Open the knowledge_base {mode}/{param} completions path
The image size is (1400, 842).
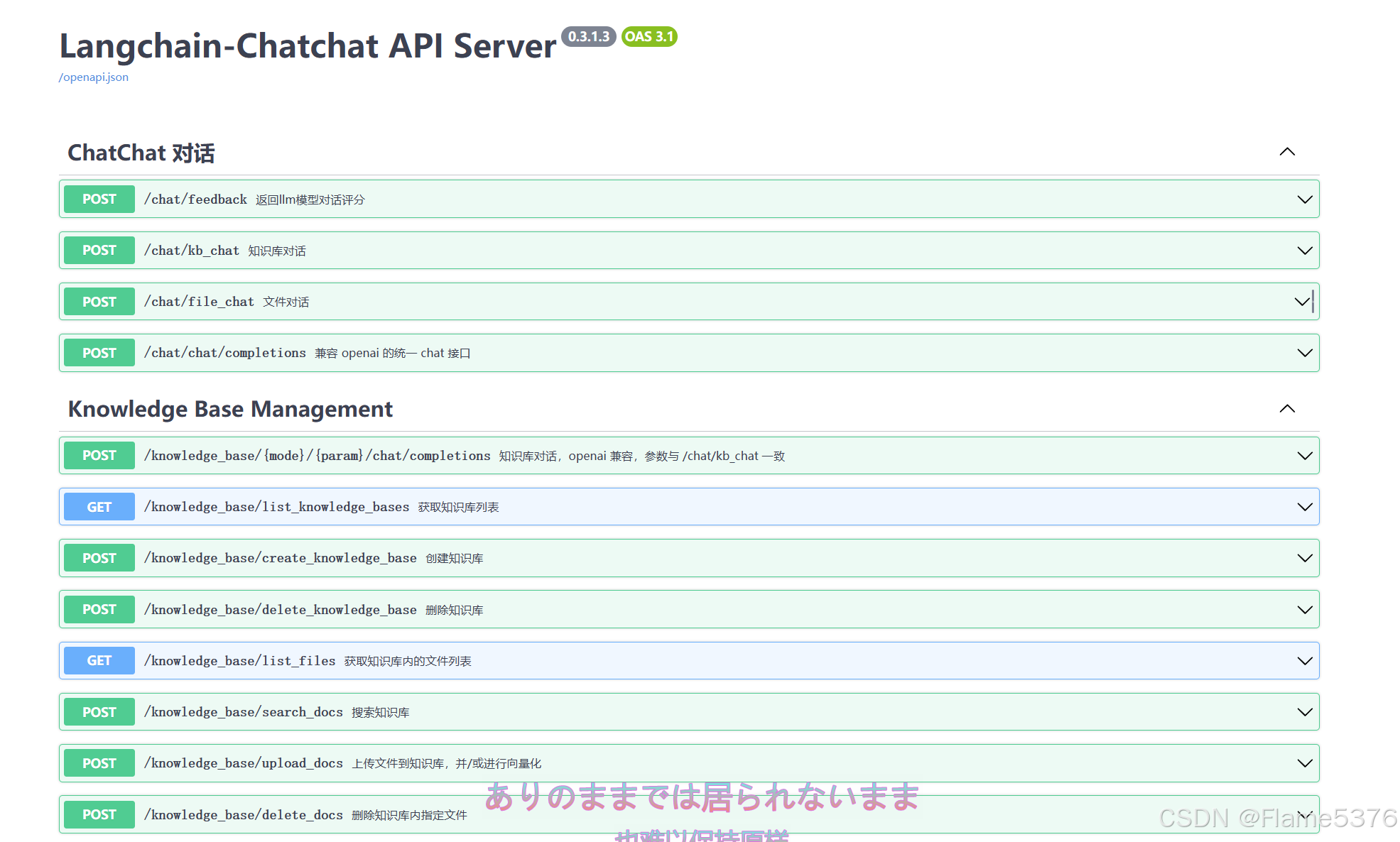click(x=317, y=456)
